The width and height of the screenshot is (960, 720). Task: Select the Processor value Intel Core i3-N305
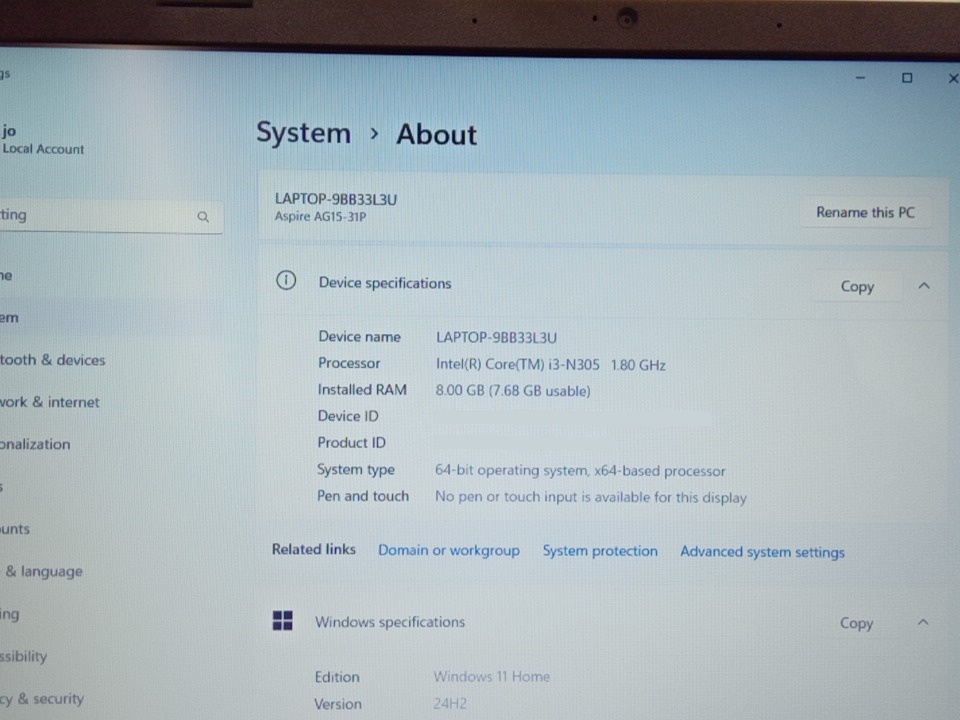[550, 365]
